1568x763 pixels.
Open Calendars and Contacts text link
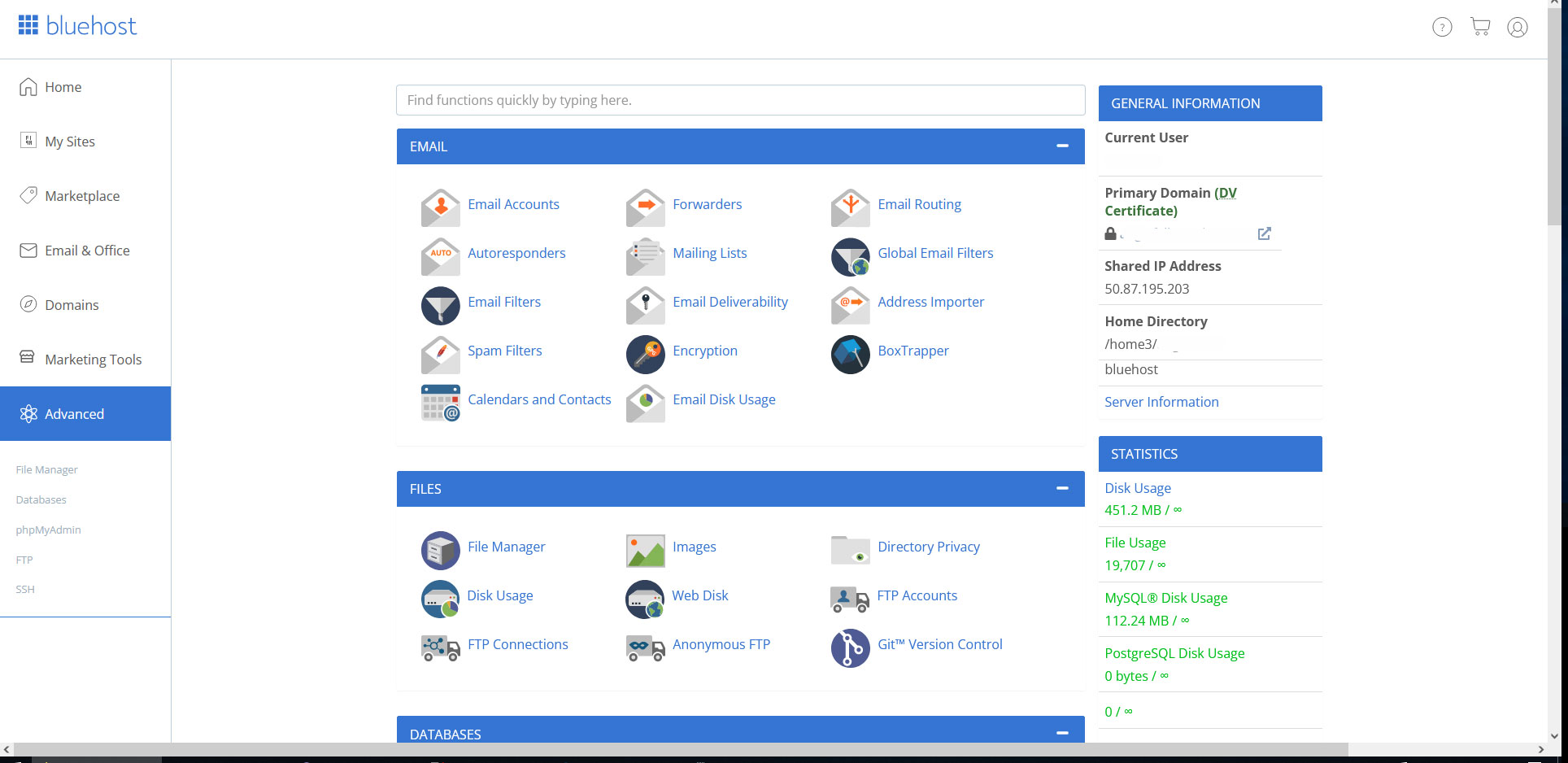[x=539, y=399]
